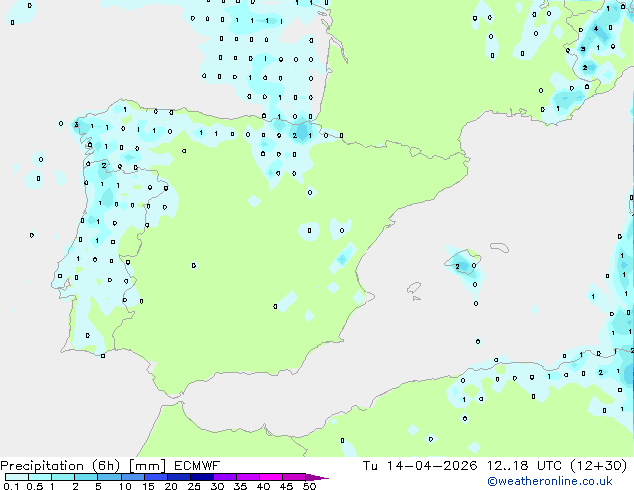Select the 5 to 10 mm blue legend swatch

click(110, 477)
